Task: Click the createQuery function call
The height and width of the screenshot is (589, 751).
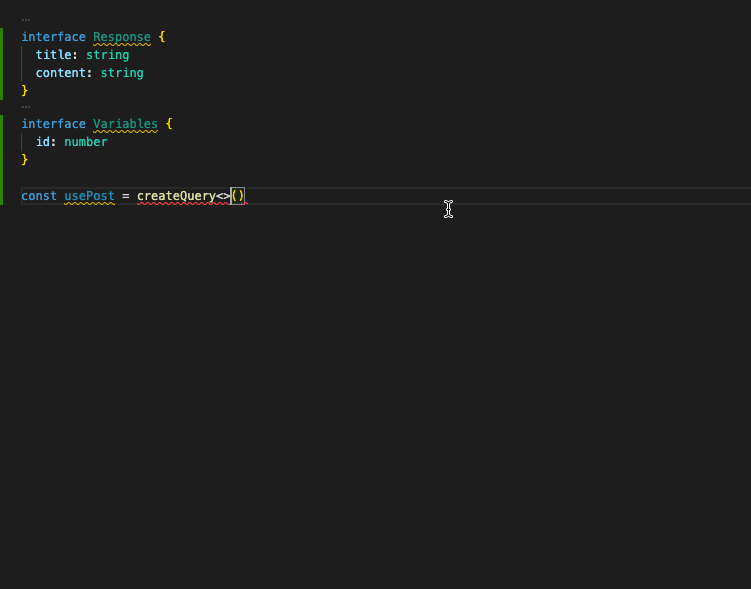Action: pyautogui.click(x=176, y=196)
